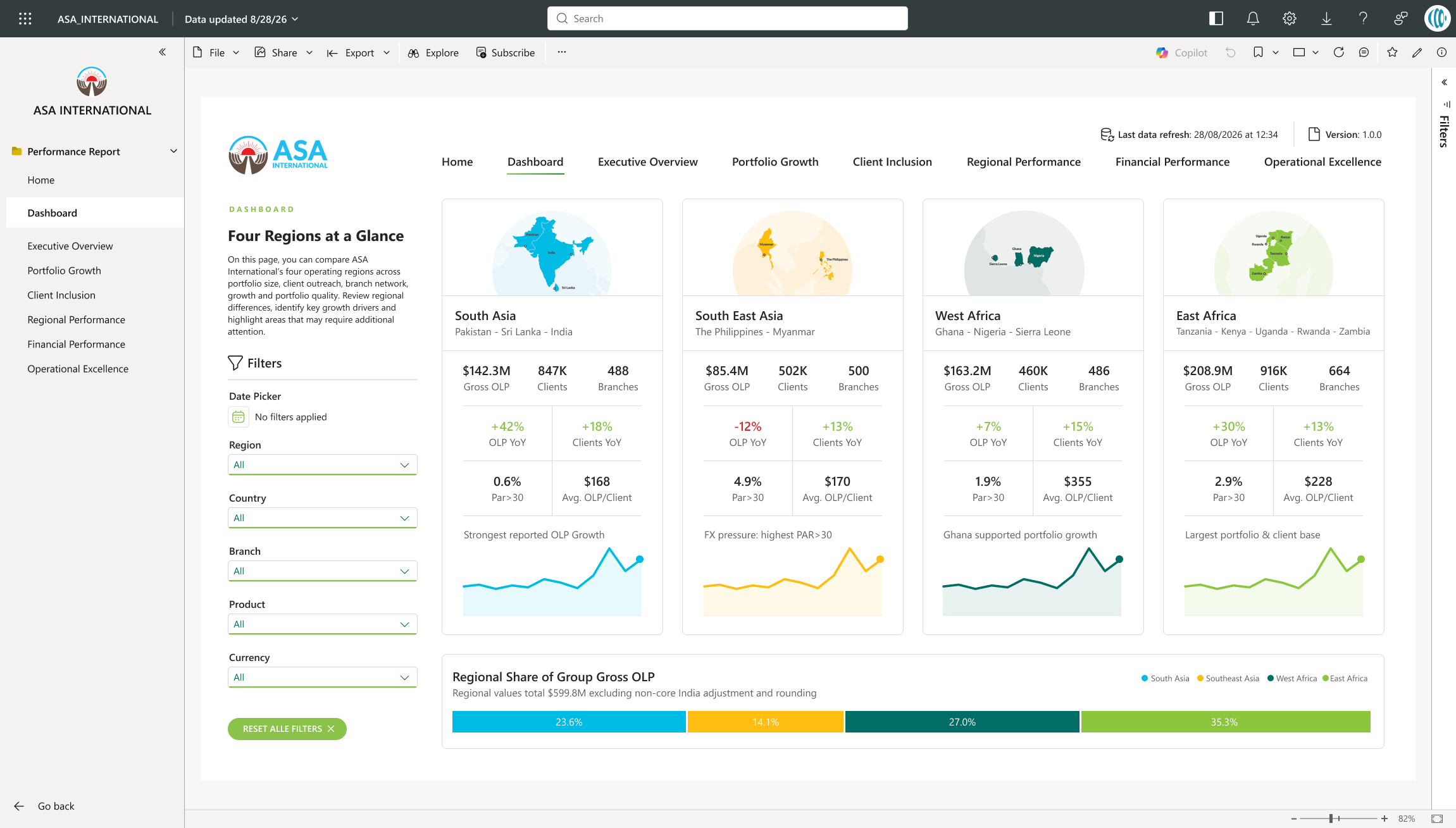Click the bookmark icon in toolbar
This screenshot has height=828, width=1456.
tap(1258, 53)
